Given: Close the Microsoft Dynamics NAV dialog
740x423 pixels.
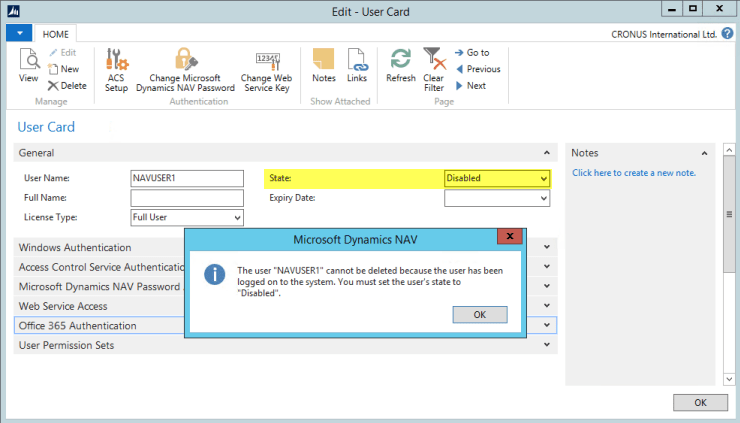Looking at the screenshot, I should [510, 236].
